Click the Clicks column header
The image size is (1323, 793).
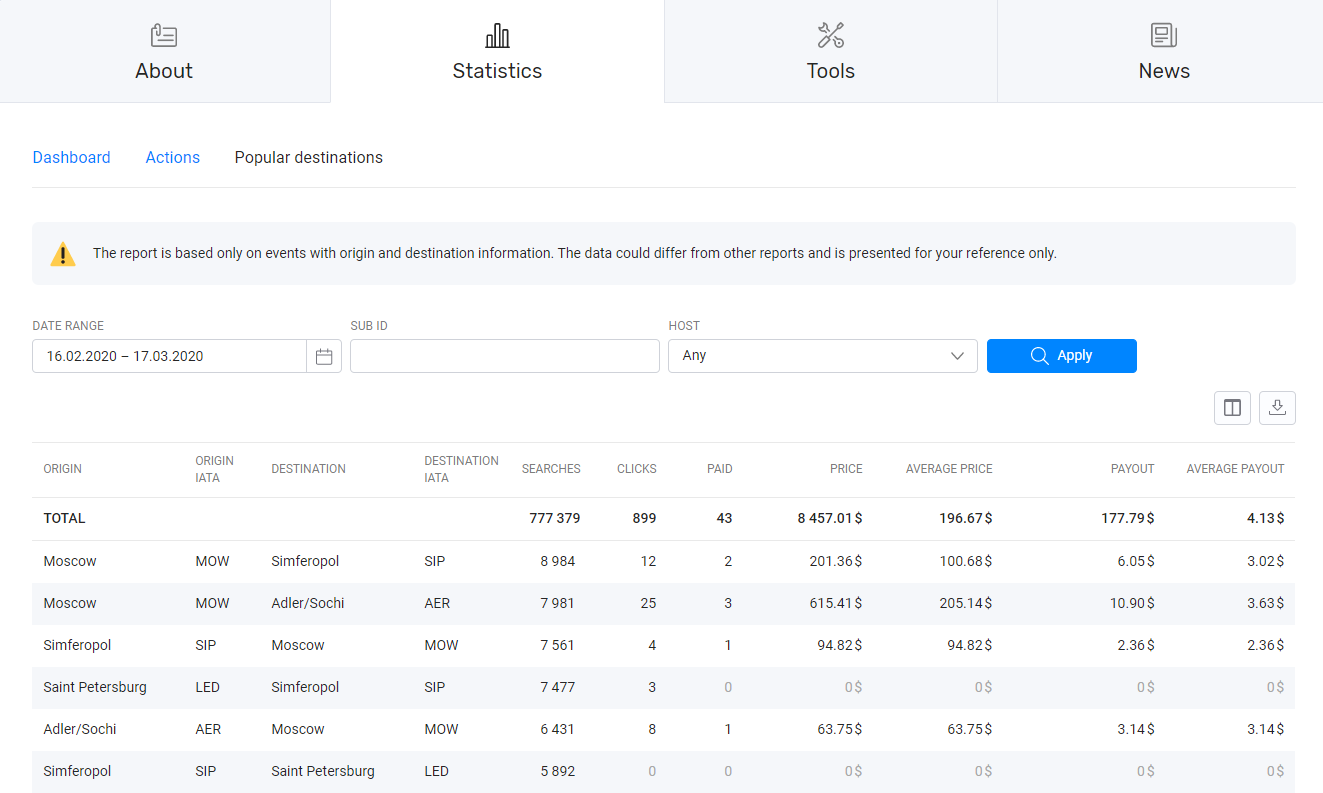pos(637,469)
